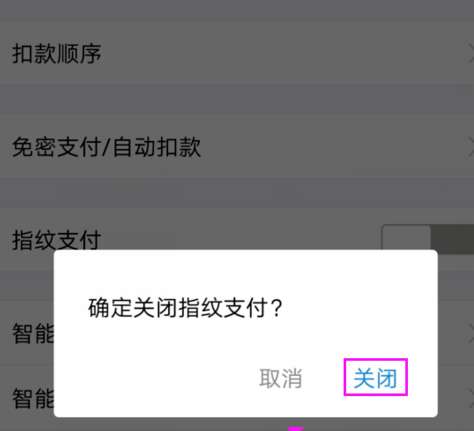This screenshot has width=474, height=431.
Task: Dismiss dialog via dimmed area above 扣款顺序
Action: pyautogui.click(x=237, y=10)
